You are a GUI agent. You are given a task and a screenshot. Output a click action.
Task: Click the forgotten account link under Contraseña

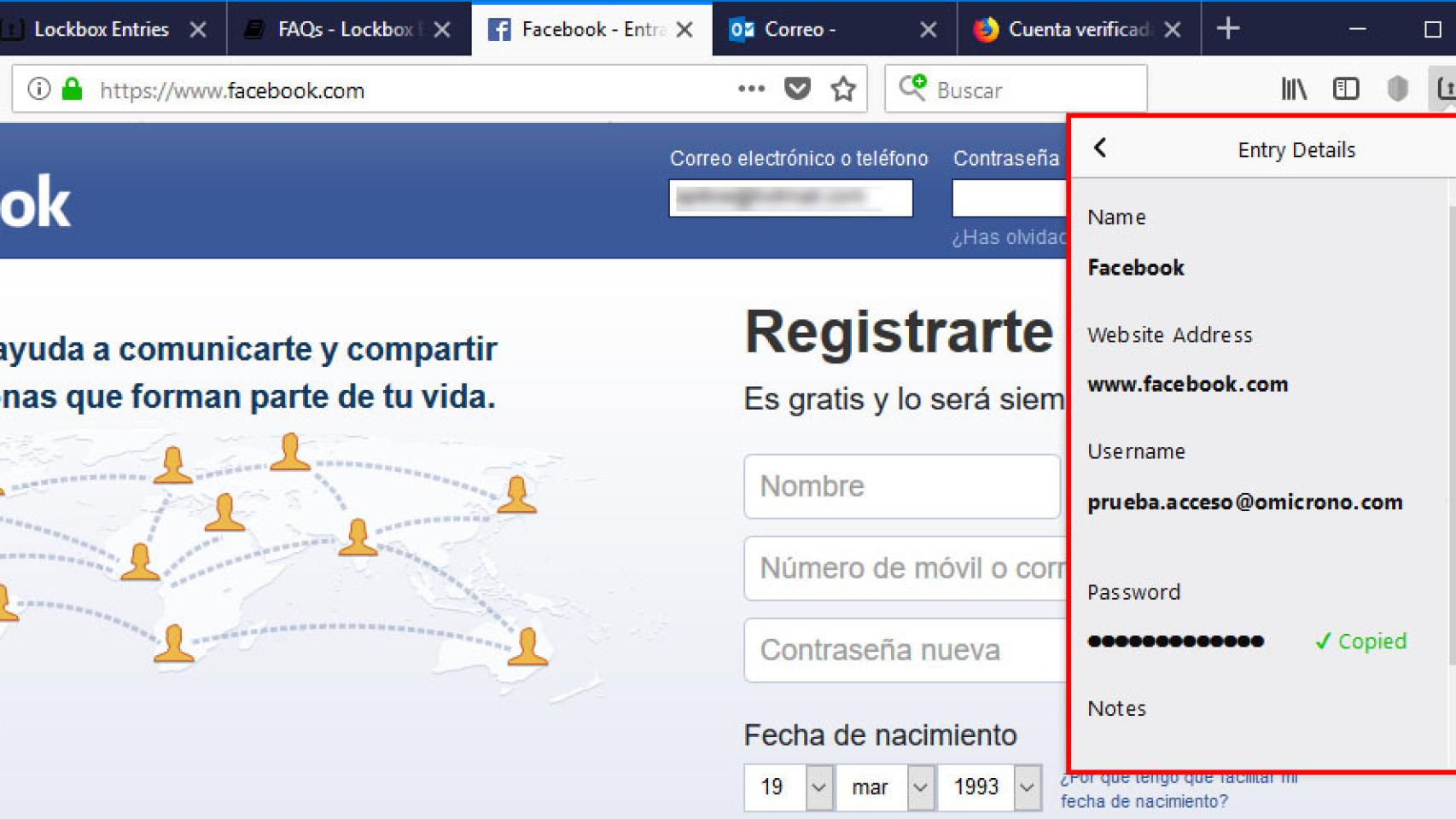tap(1009, 237)
